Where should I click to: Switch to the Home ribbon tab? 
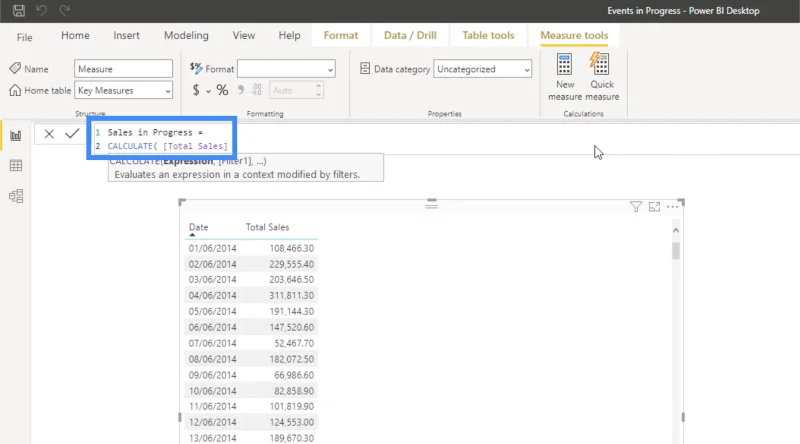[76, 35]
